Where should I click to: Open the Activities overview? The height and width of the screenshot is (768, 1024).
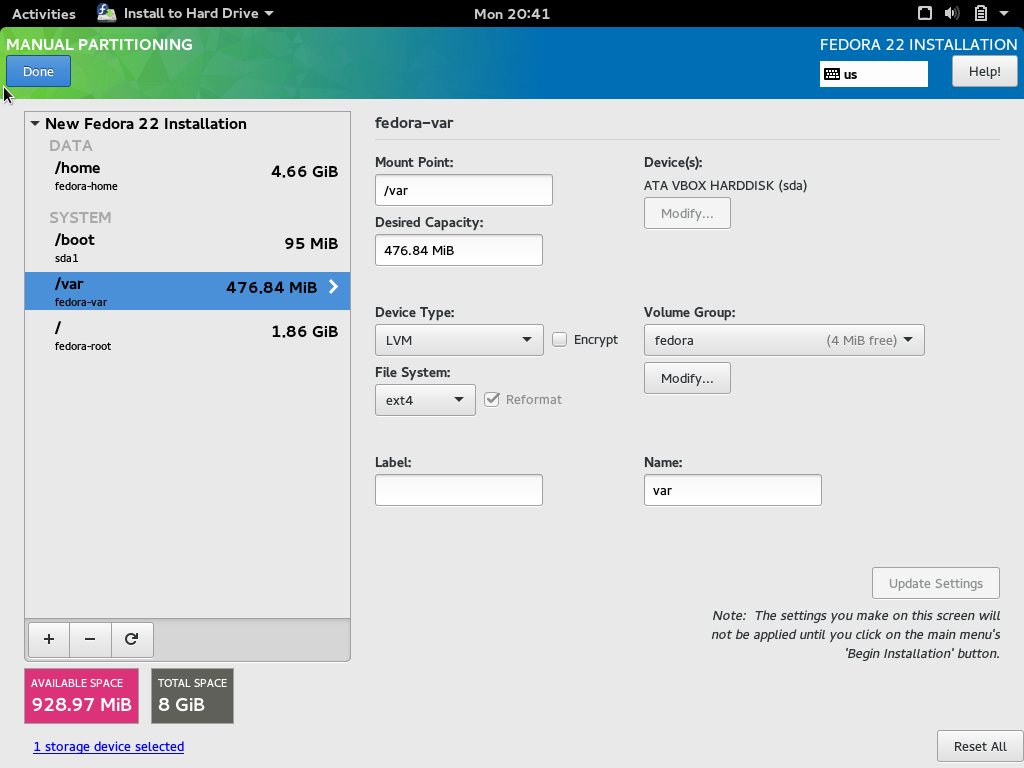[44, 13]
